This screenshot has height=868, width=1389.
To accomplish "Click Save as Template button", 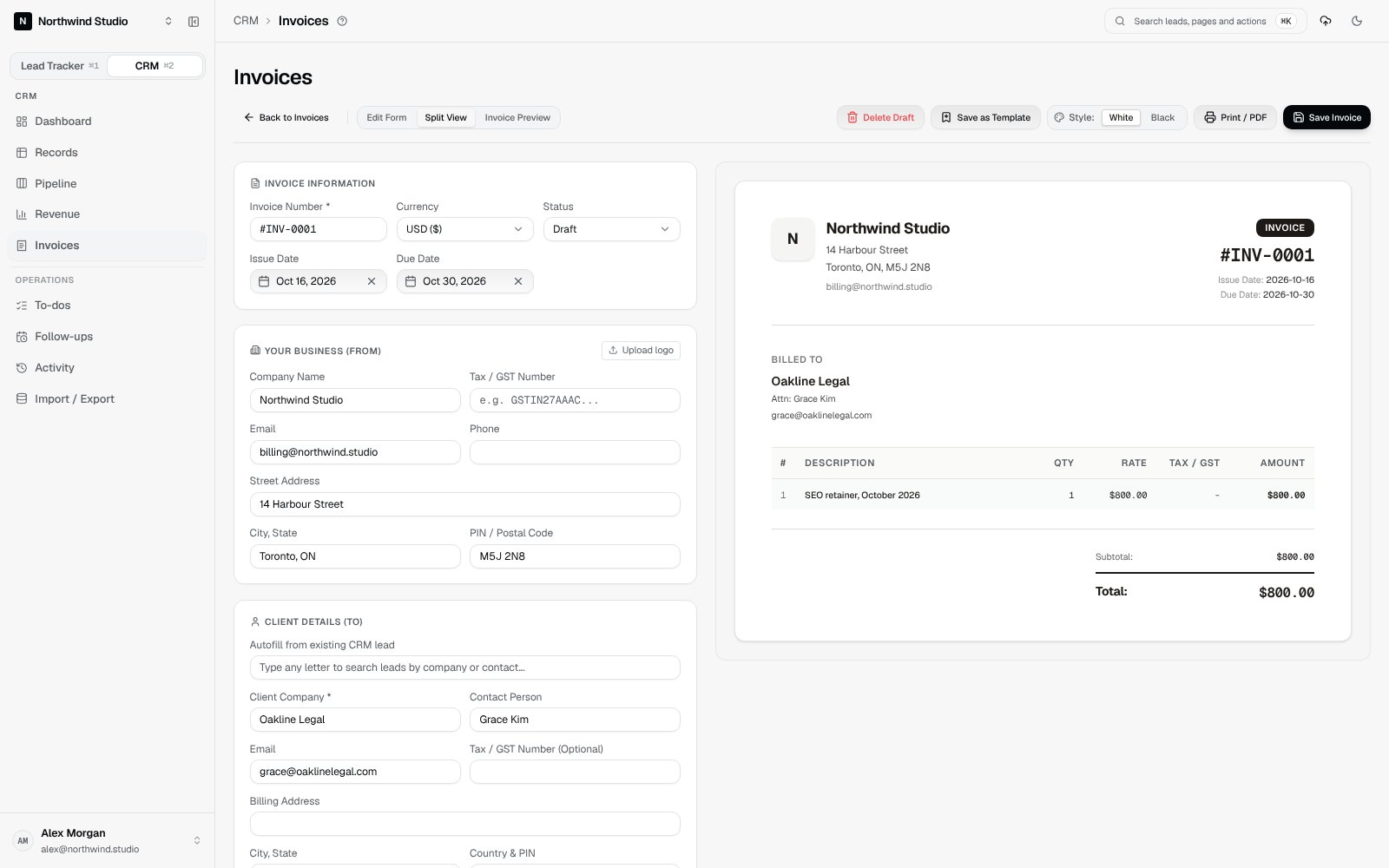I will (985, 118).
